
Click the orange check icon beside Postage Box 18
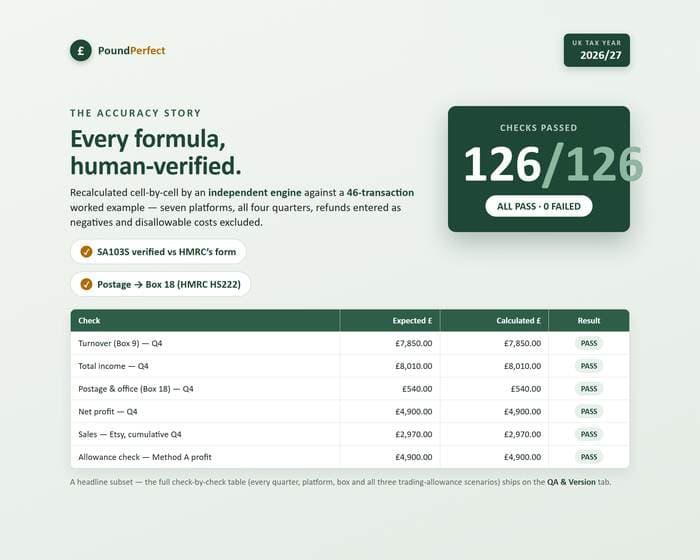click(86, 284)
